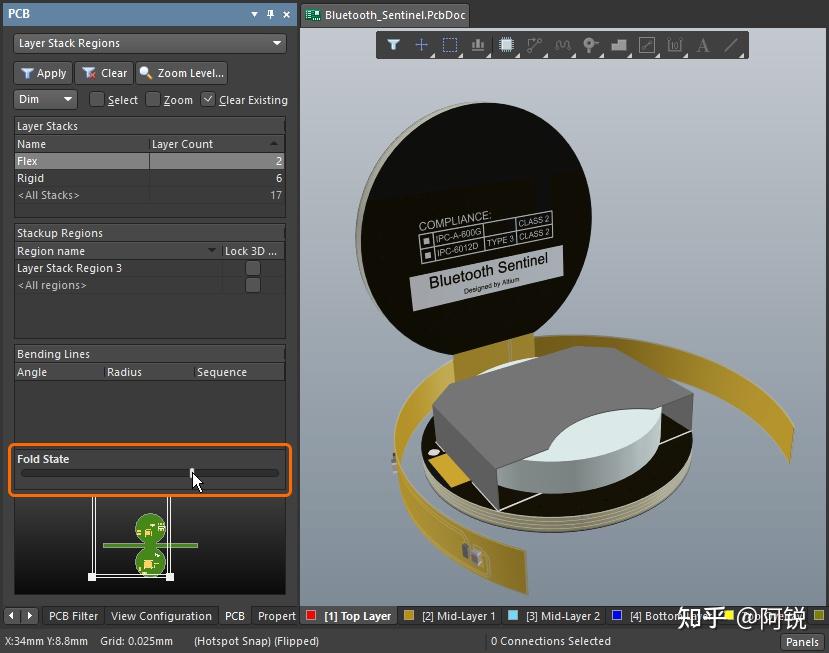The width and height of the screenshot is (829, 653).
Task: Open the Region name column dropdown arrow
Action: 212,251
